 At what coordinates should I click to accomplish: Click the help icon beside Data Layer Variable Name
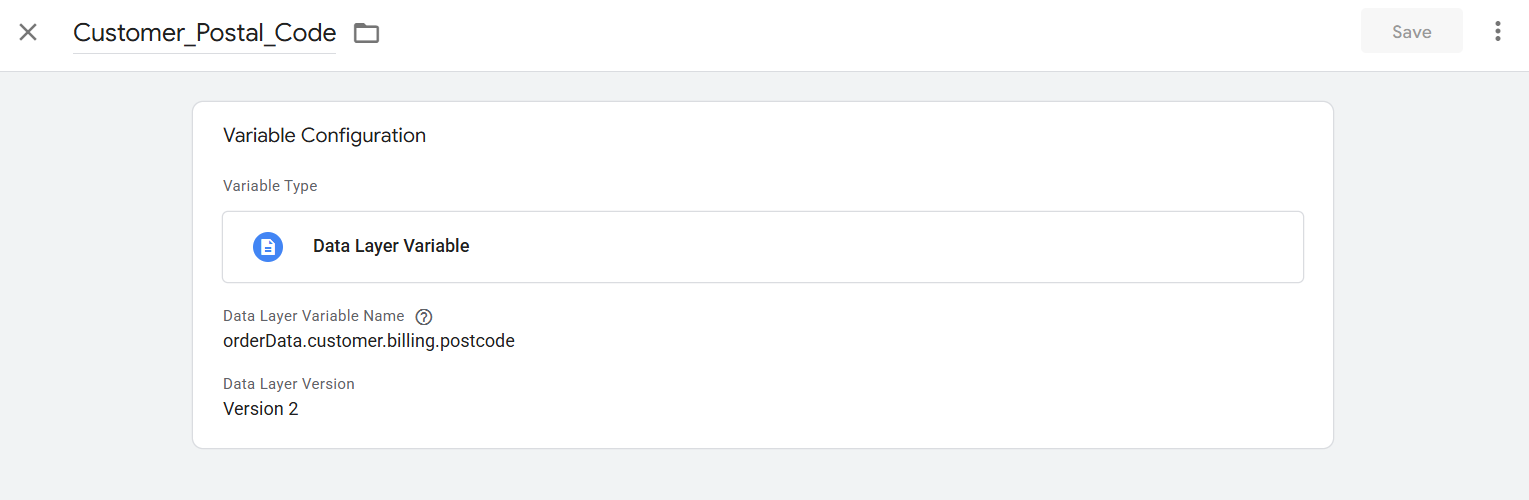click(x=424, y=317)
